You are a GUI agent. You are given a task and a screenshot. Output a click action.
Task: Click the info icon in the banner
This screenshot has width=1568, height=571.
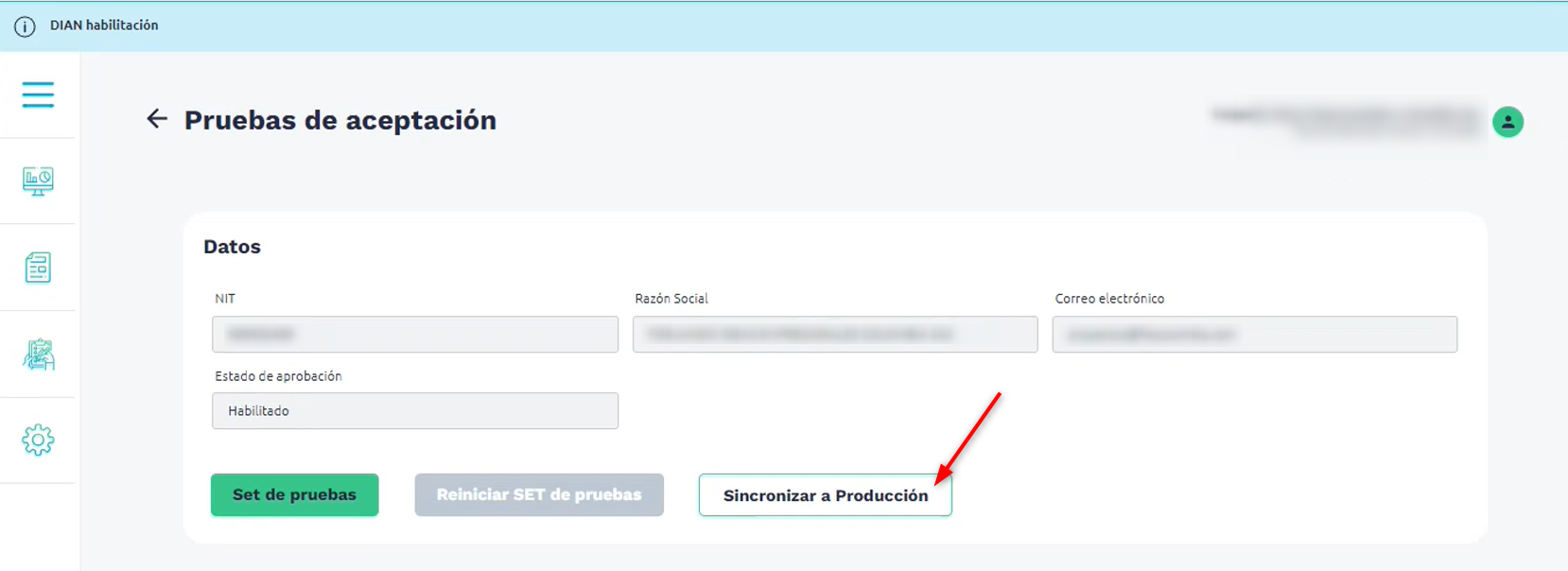pyautogui.click(x=25, y=26)
